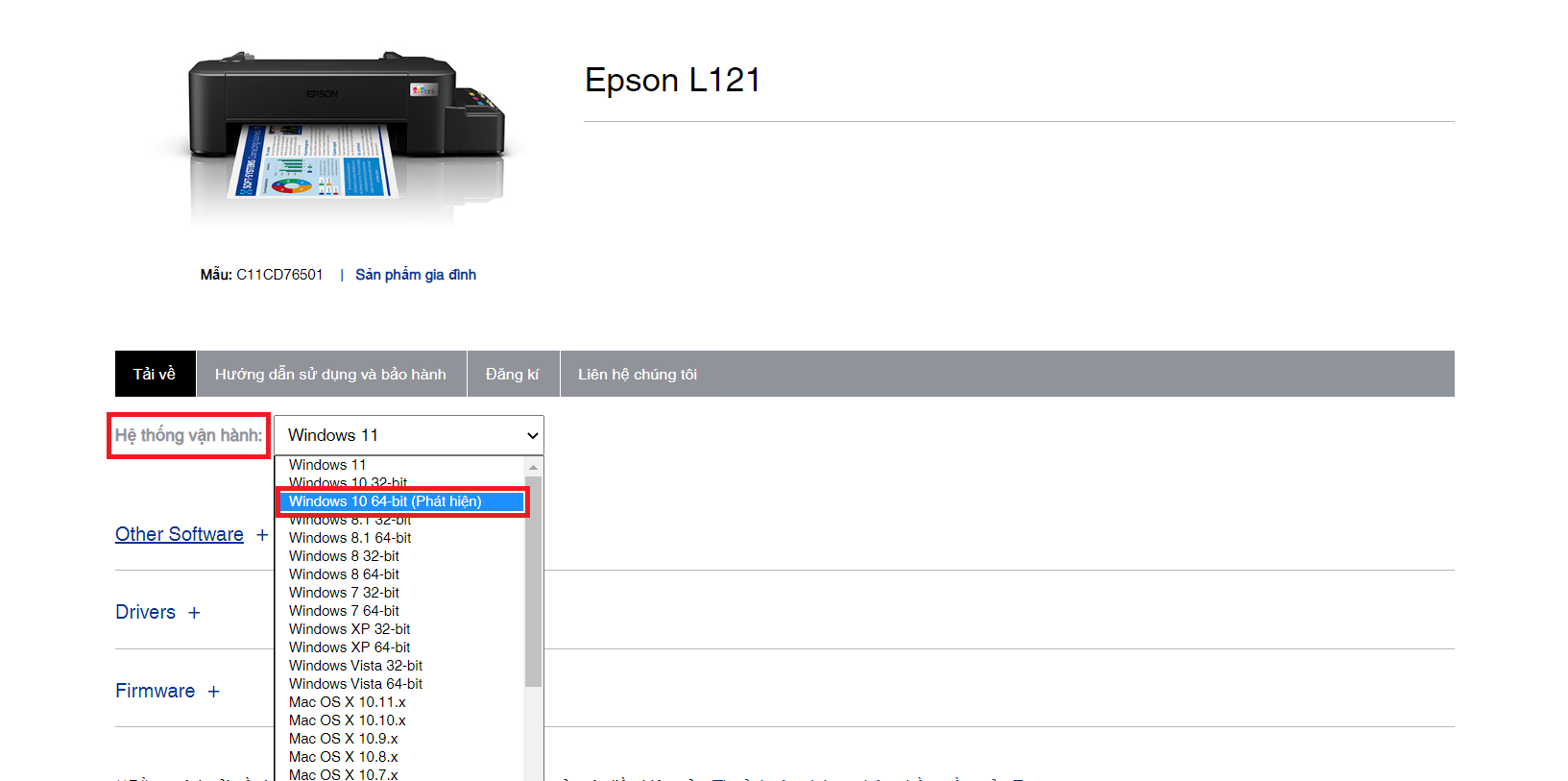
Task: Click the plus icon next to Drivers
Action: coord(194,613)
